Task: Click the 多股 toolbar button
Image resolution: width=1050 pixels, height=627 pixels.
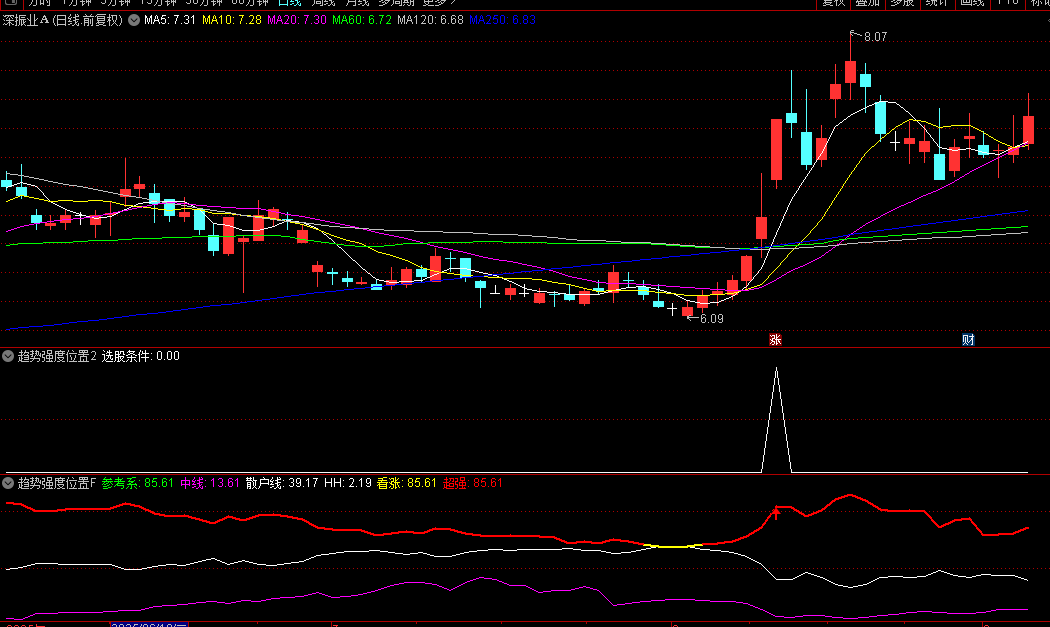Action: (903, 3)
